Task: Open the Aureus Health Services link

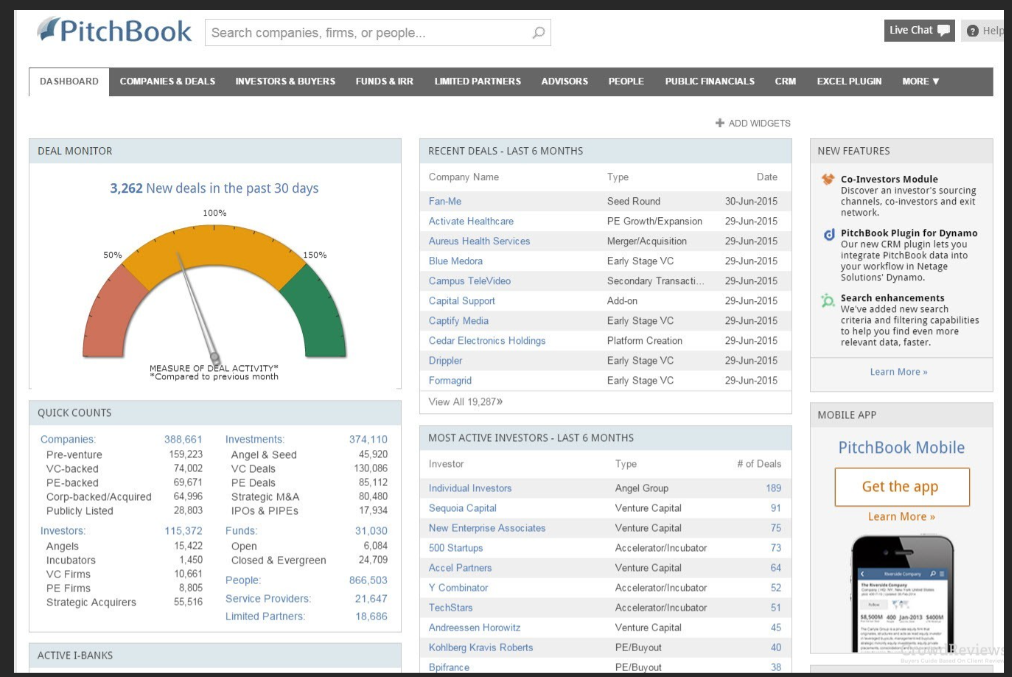Action: (479, 241)
